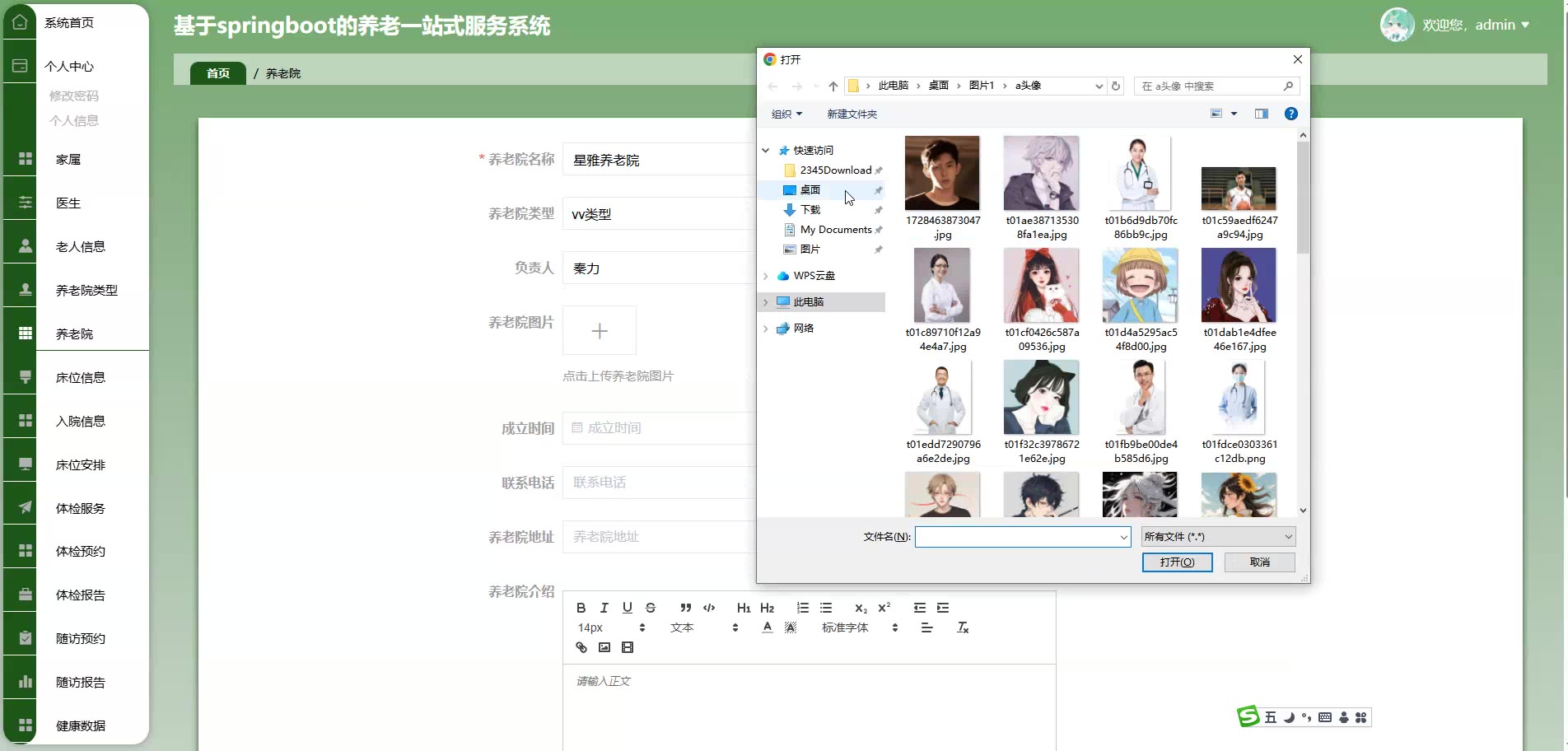Insert a code block in the editor
This screenshot has height=751, width=1568.
(709, 608)
